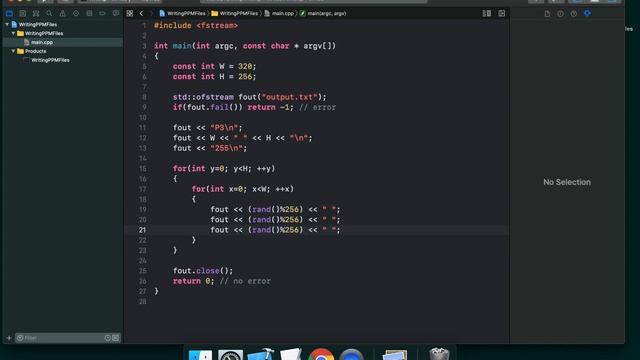Open the Symbol navigator
Image resolution: width=640 pixels, height=360 pixels.
click(x=36, y=13)
